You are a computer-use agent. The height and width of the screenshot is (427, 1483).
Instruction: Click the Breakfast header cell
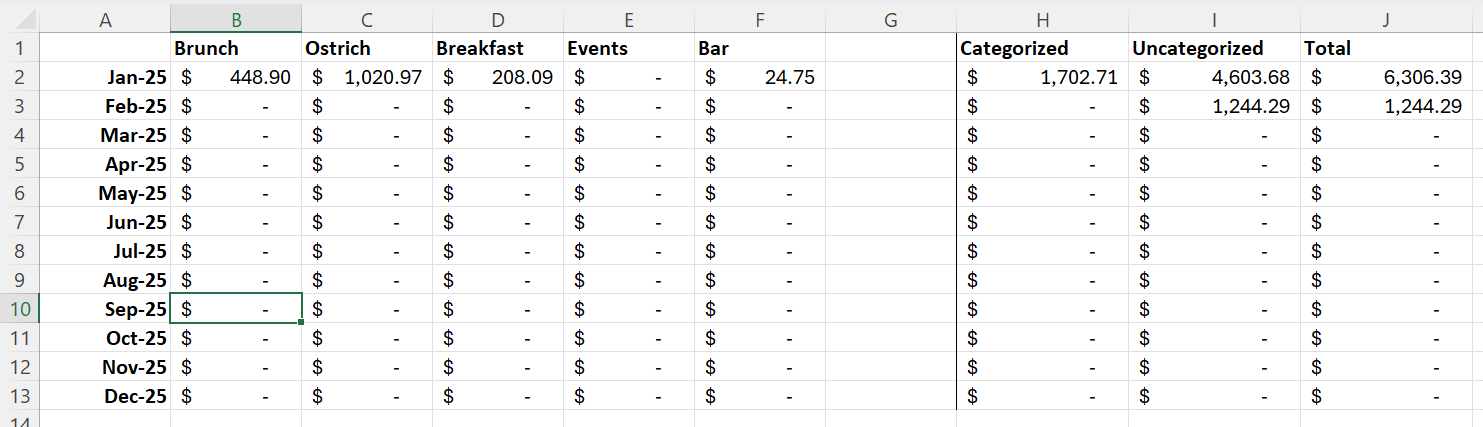tap(498, 48)
